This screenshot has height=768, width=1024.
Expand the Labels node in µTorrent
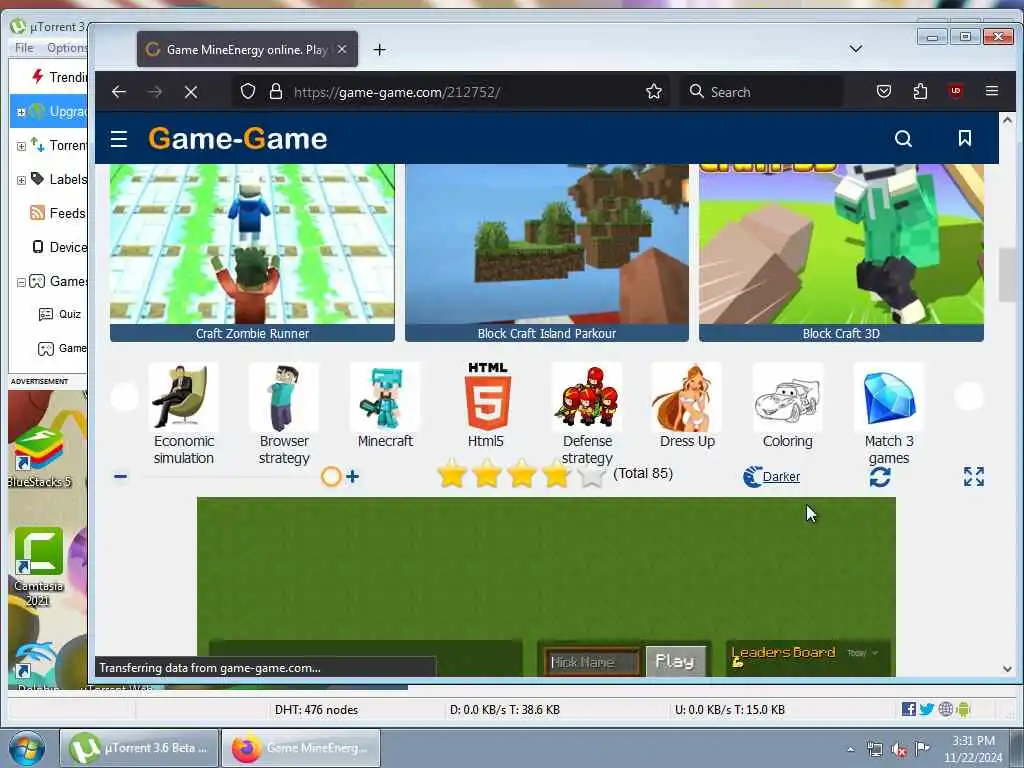click(21, 180)
